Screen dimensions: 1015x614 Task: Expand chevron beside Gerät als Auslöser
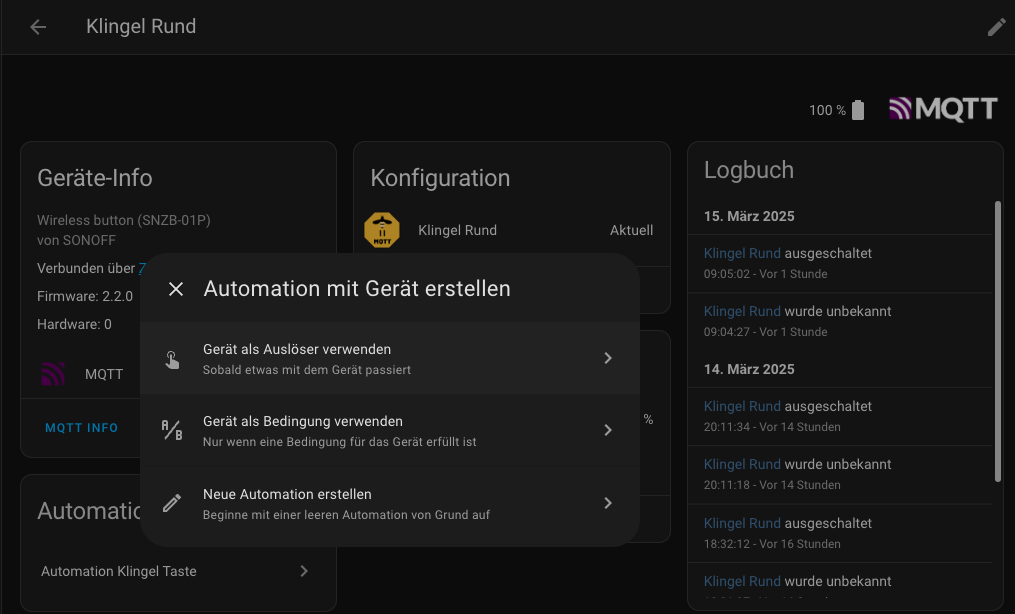pos(608,358)
